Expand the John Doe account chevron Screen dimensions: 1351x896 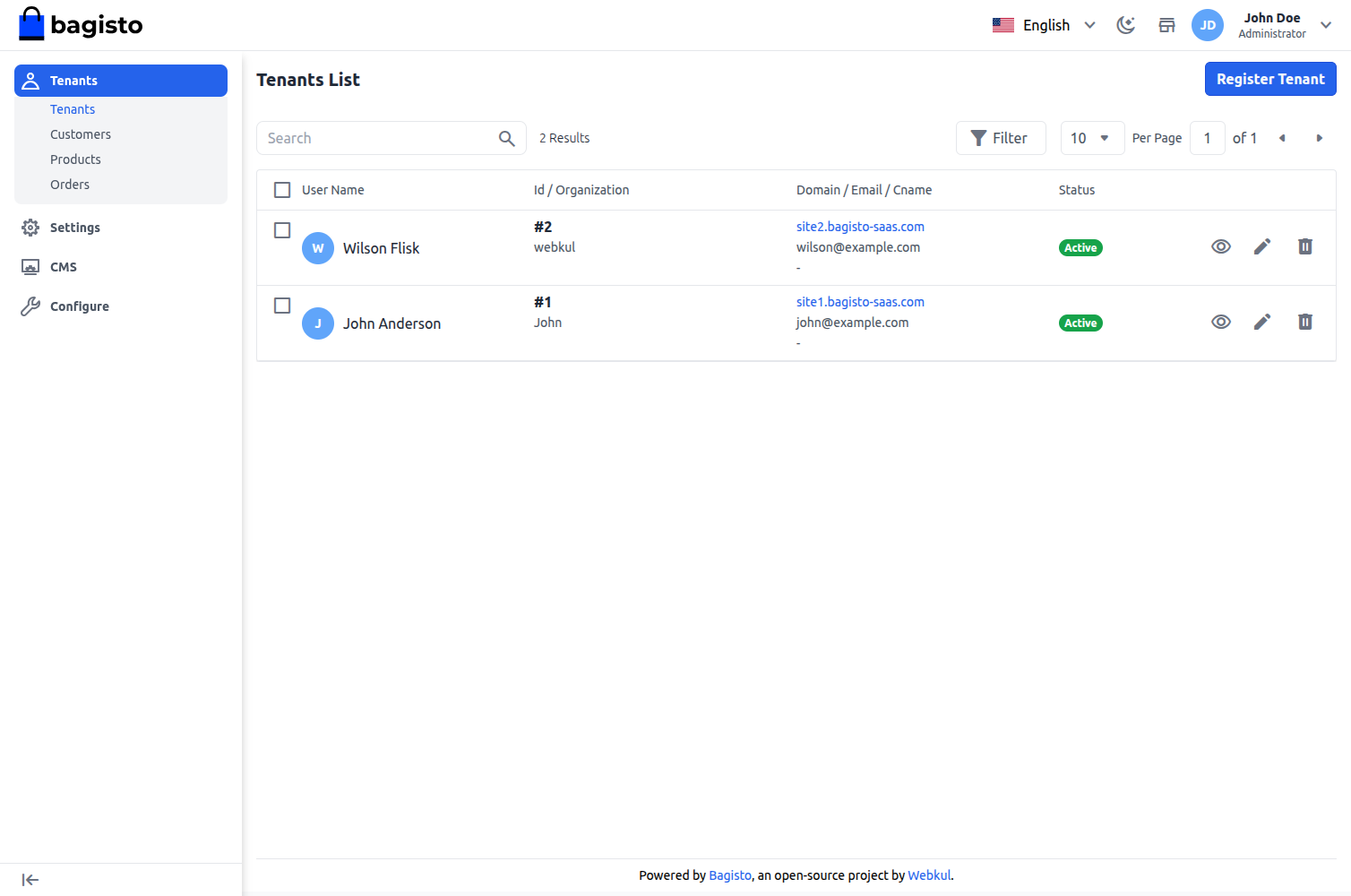tap(1326, 25)
